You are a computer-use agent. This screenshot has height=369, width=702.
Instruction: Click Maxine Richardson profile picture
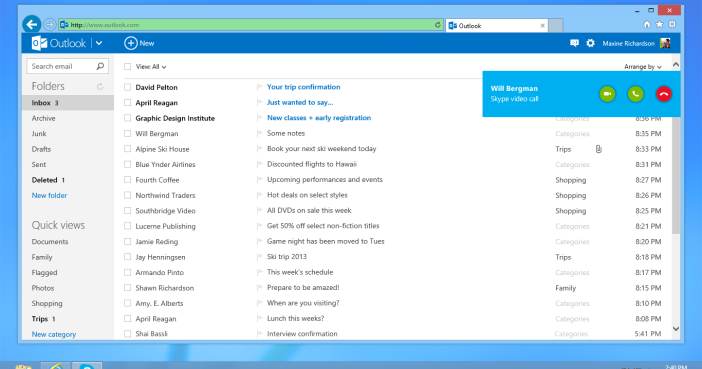coord(665,43)
